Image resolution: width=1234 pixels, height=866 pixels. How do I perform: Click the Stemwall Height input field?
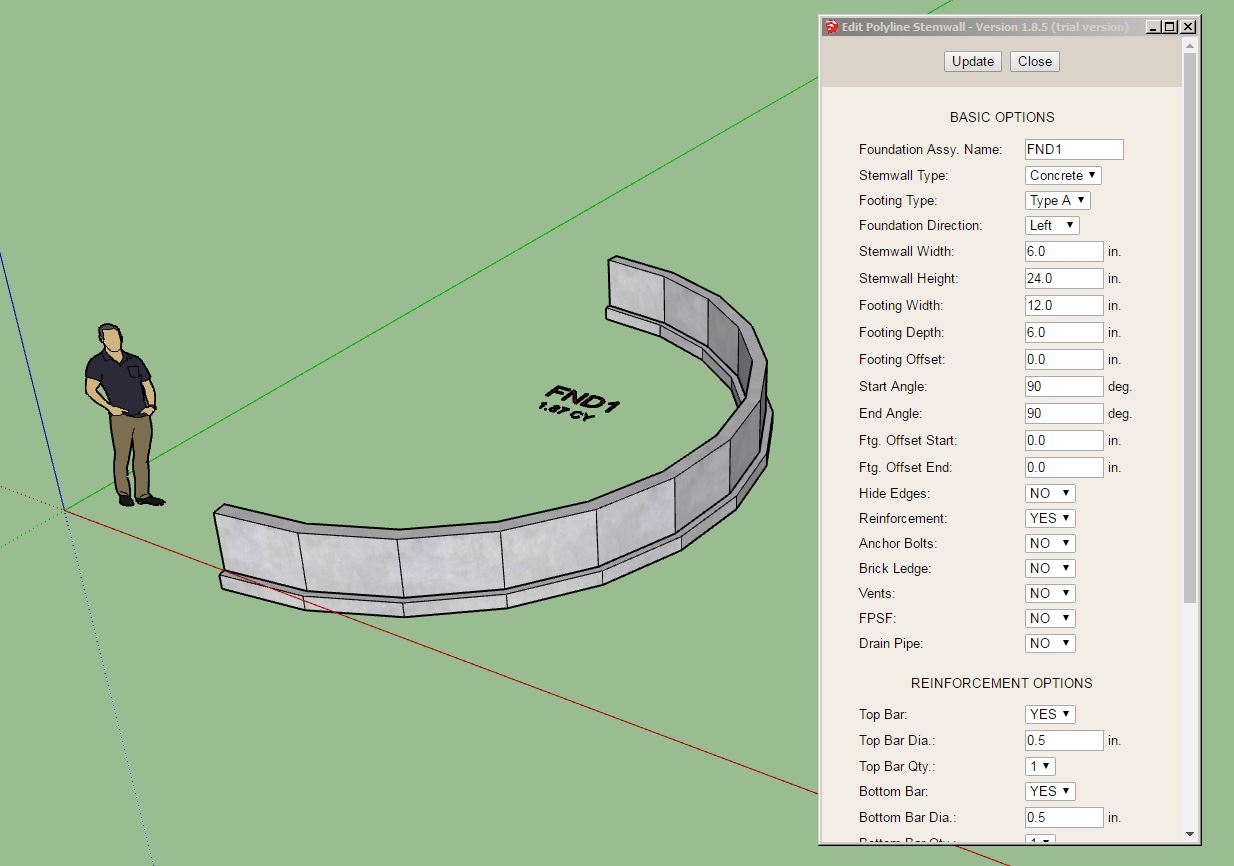[x=1064, y=278]
